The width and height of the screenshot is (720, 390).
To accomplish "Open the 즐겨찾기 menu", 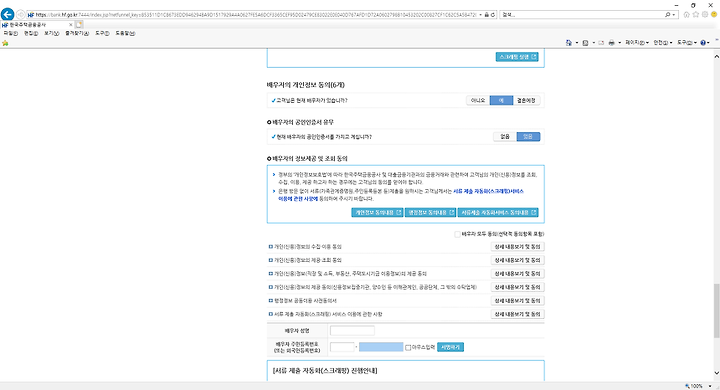I will coord(77,34).
